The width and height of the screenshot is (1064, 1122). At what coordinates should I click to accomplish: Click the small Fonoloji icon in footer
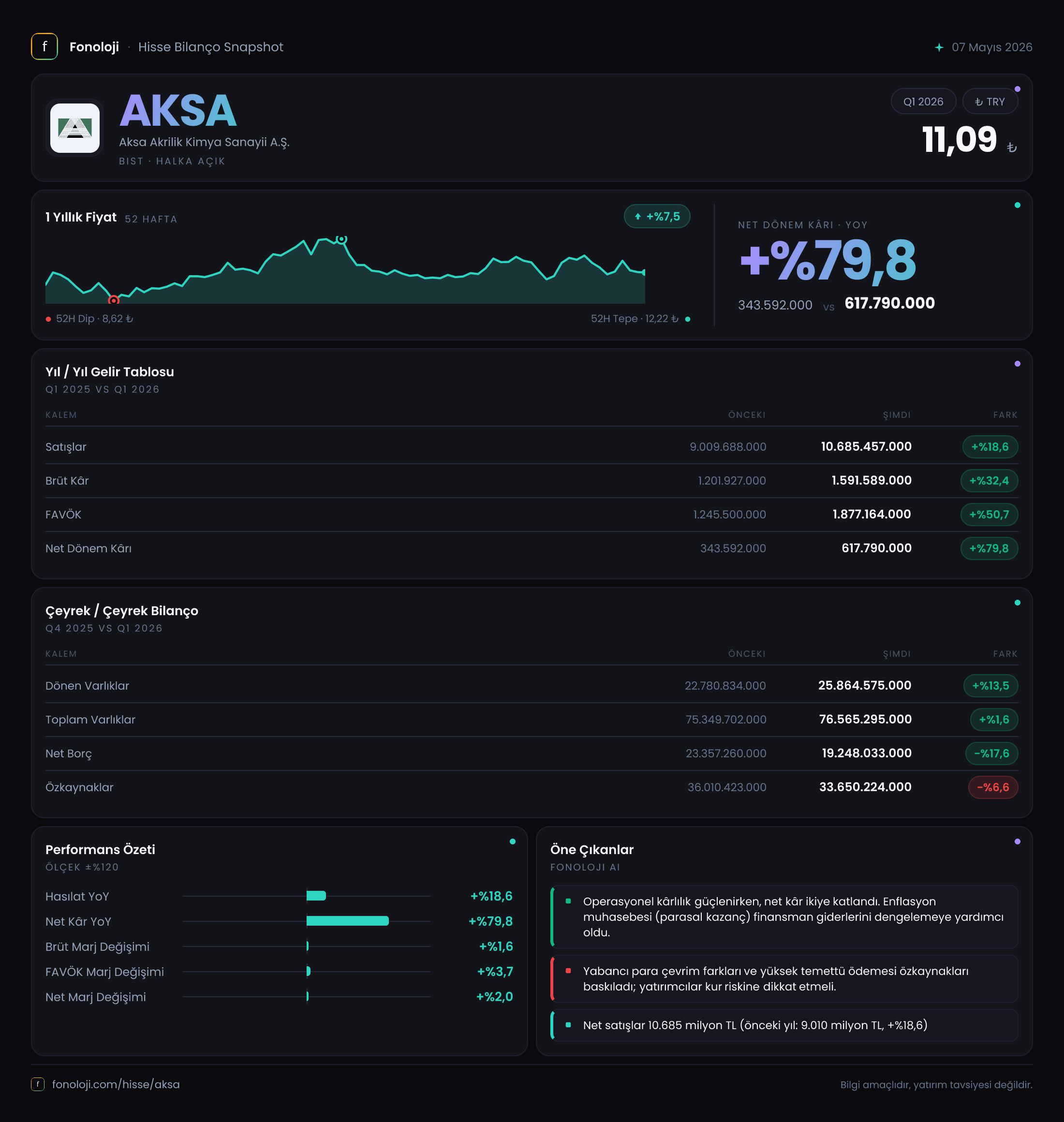pos(37,1084)
